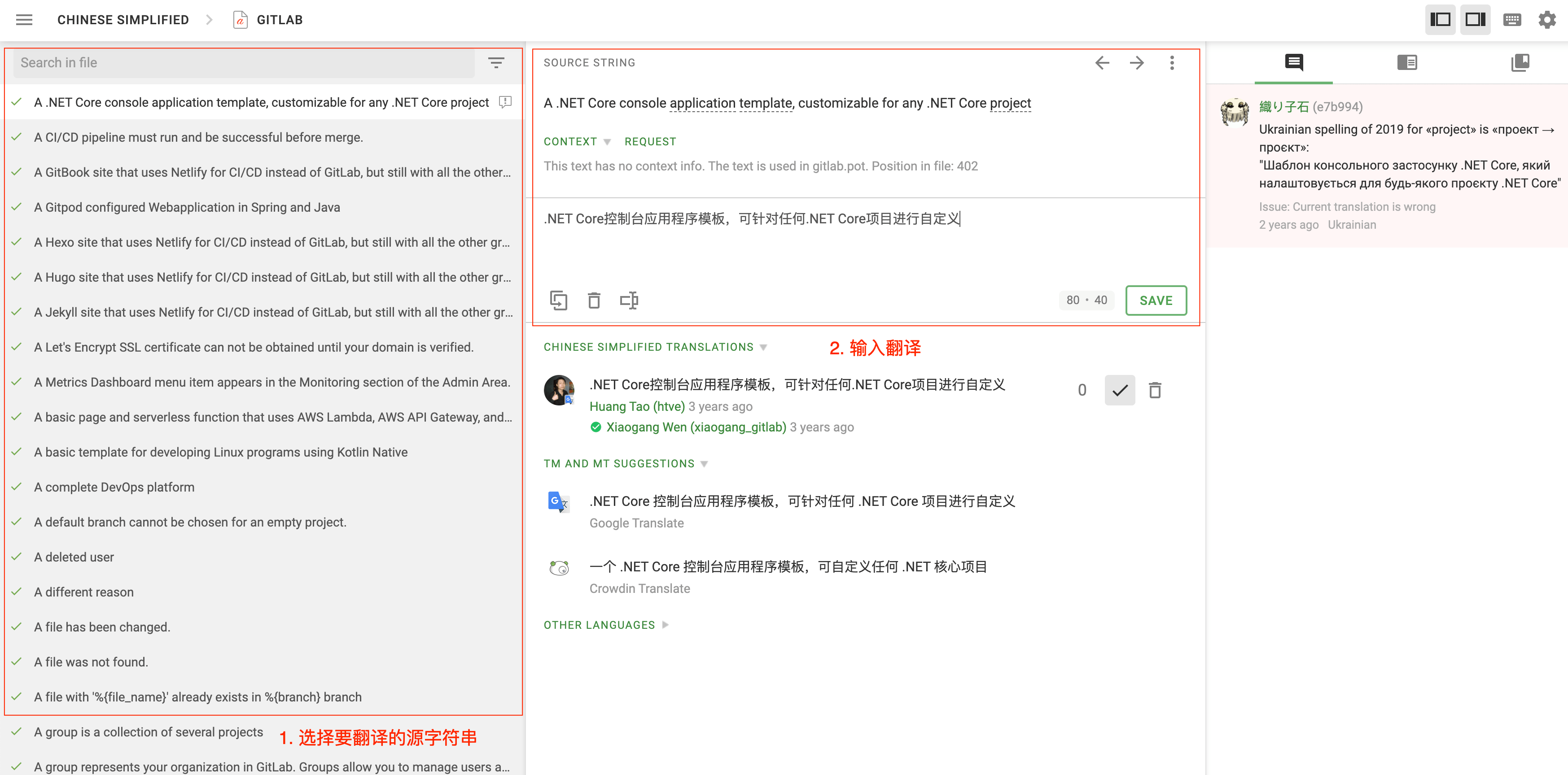
Task: Toggle text selection mode icon
Action: pyautogui.click(x=629, y=300)
